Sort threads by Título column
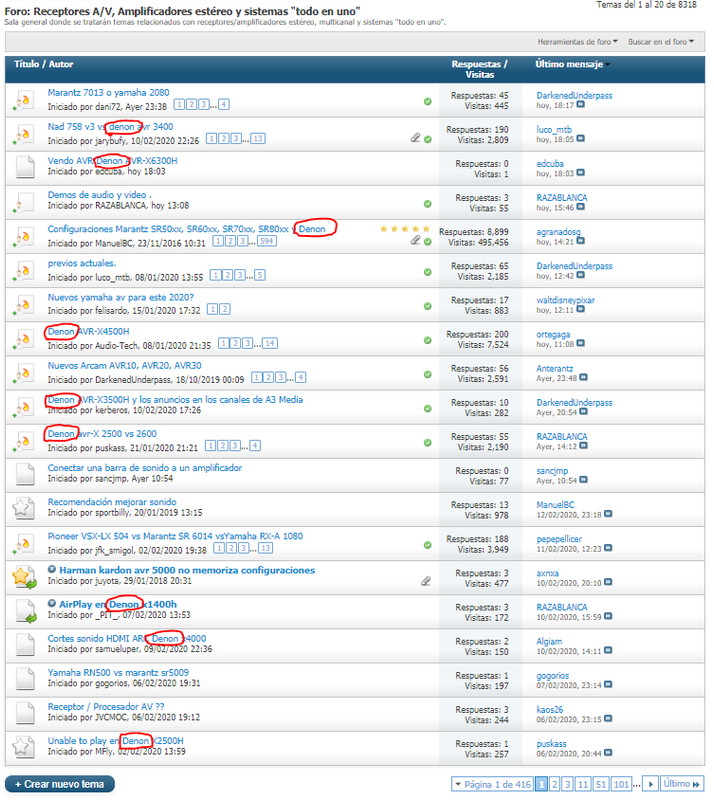The image size is (714, 800). coord(27,64)
